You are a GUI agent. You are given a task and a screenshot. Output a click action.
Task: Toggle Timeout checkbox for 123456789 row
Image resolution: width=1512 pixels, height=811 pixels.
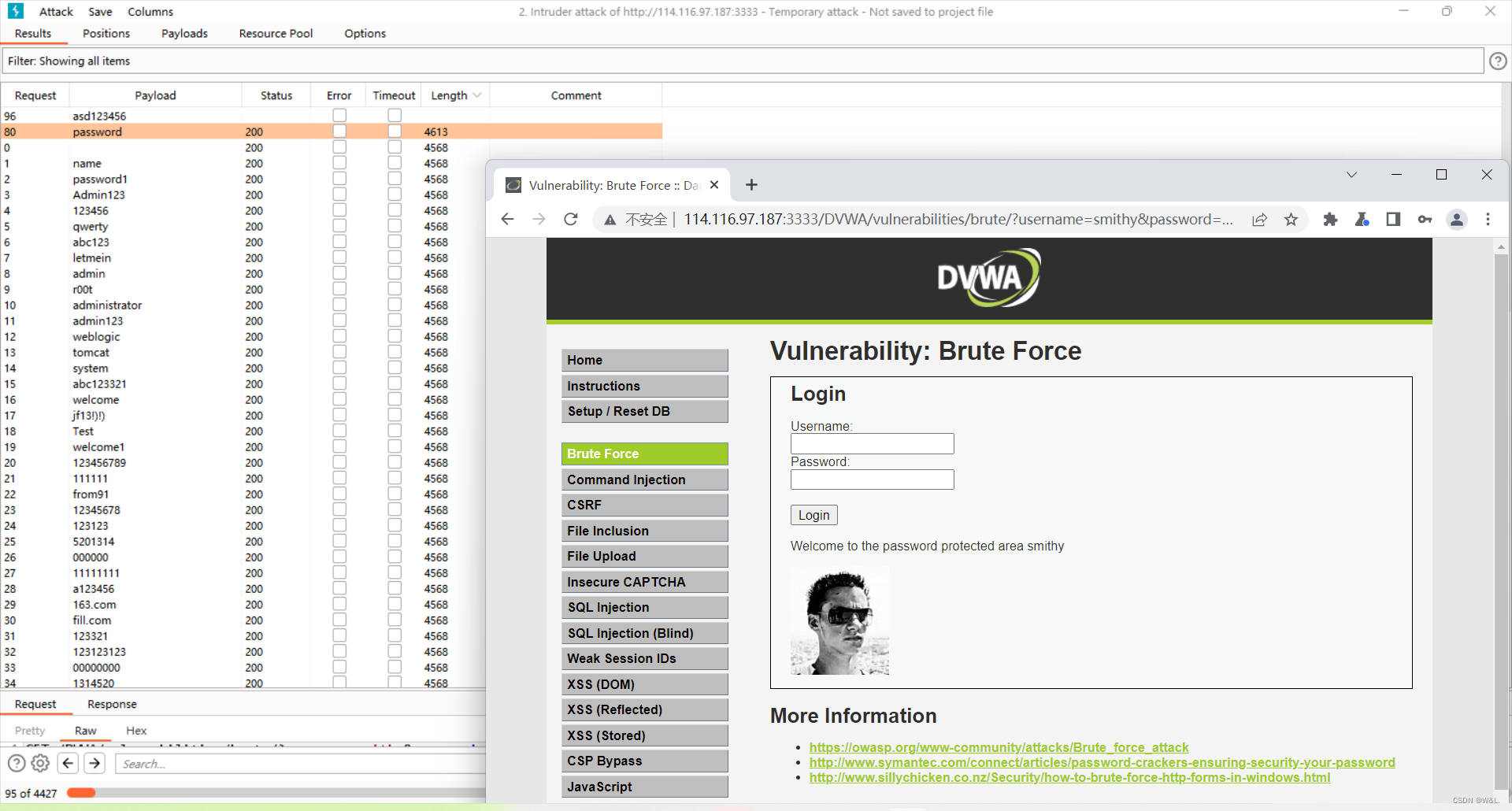click(x=395, y=462)
